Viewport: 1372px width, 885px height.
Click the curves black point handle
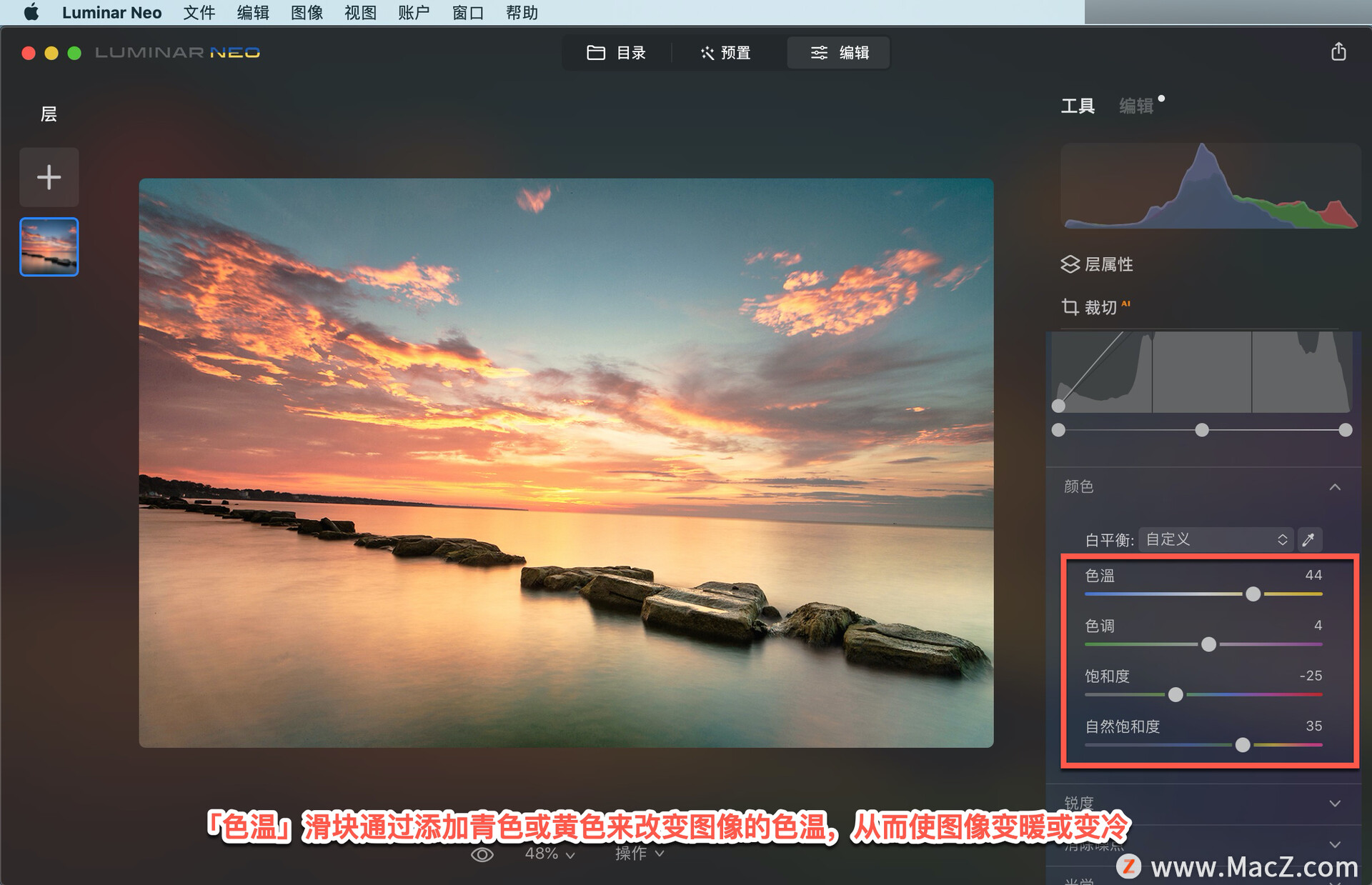(x=1058, y=406)
